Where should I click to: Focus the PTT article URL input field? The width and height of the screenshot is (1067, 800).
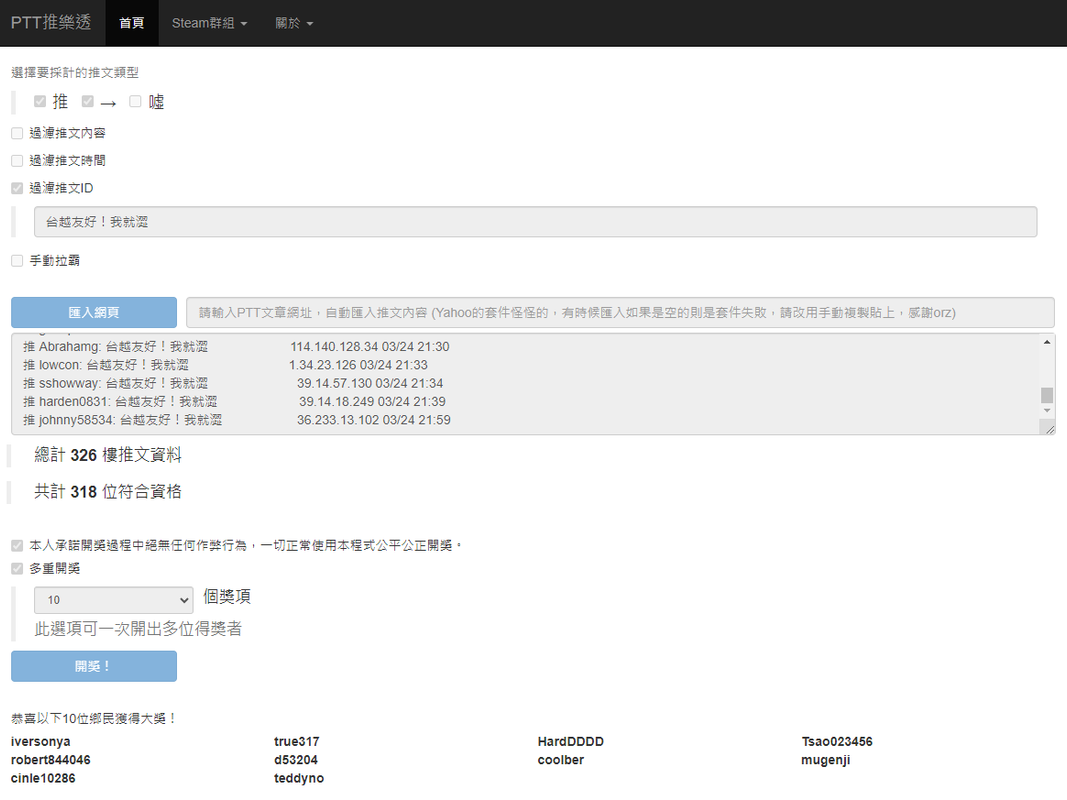621,312
